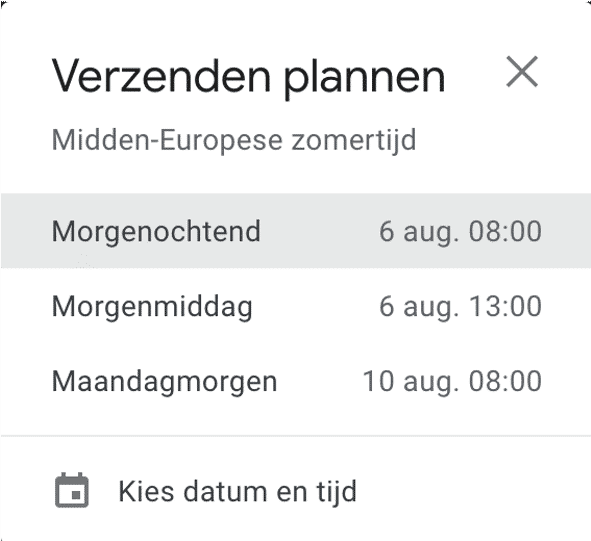Select the Morgenochtend option
591x541 pixels.
[x=296, y=231]
